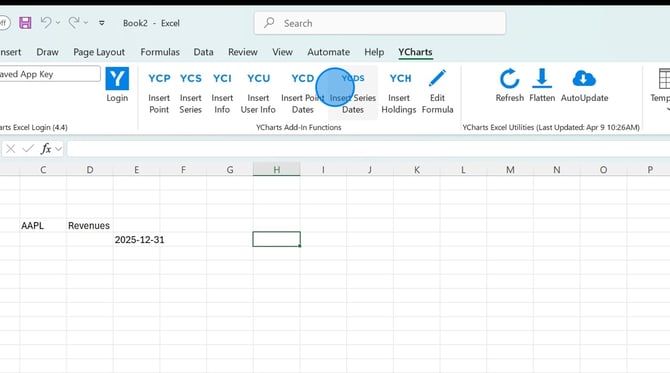
Task: Cancel entry with the X formula-bar icon
Action: tap(11, 149)
